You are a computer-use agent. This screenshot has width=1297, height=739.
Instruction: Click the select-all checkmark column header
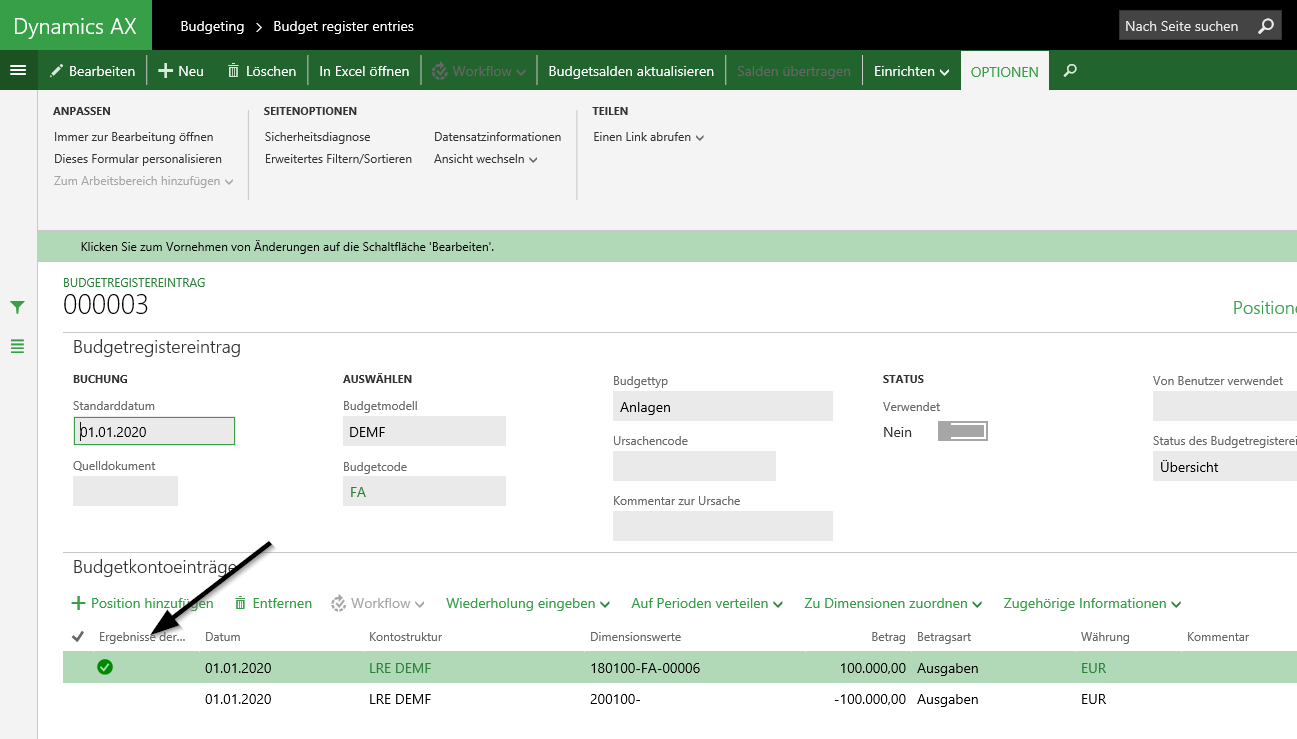click(x=78, y=637)
